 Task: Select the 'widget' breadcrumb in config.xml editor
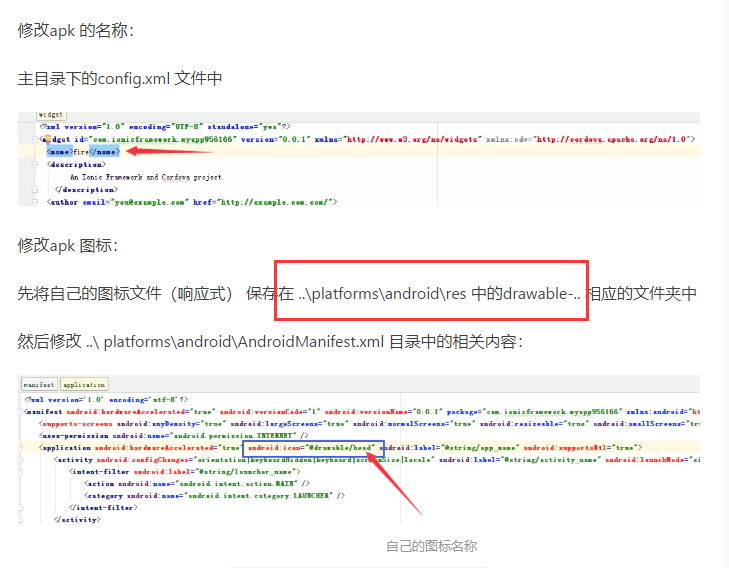51,114
